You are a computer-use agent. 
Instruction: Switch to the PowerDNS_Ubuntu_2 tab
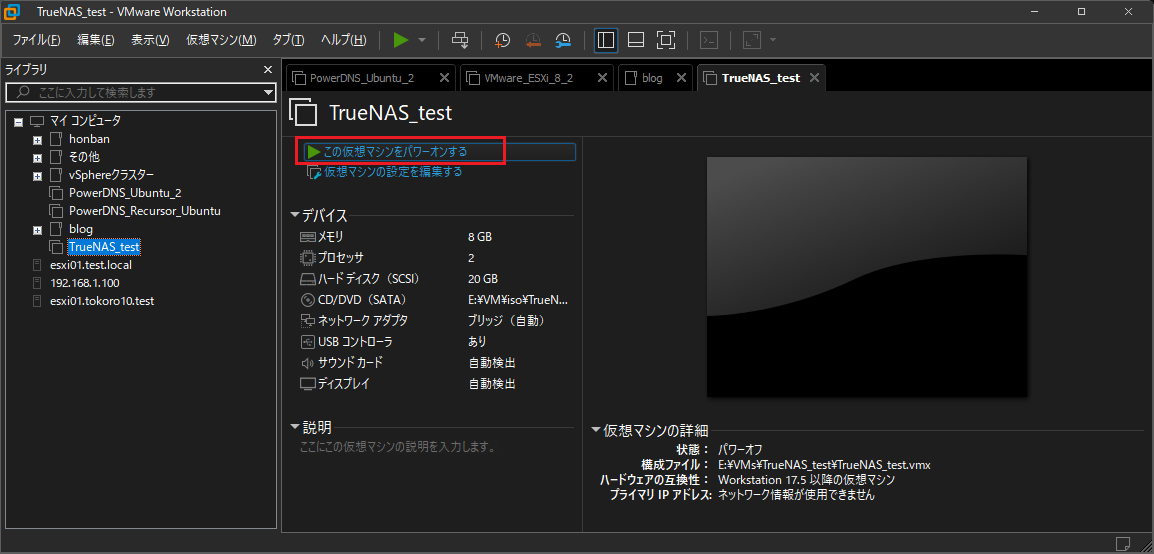pyautogui.click(x=361, y=78)
